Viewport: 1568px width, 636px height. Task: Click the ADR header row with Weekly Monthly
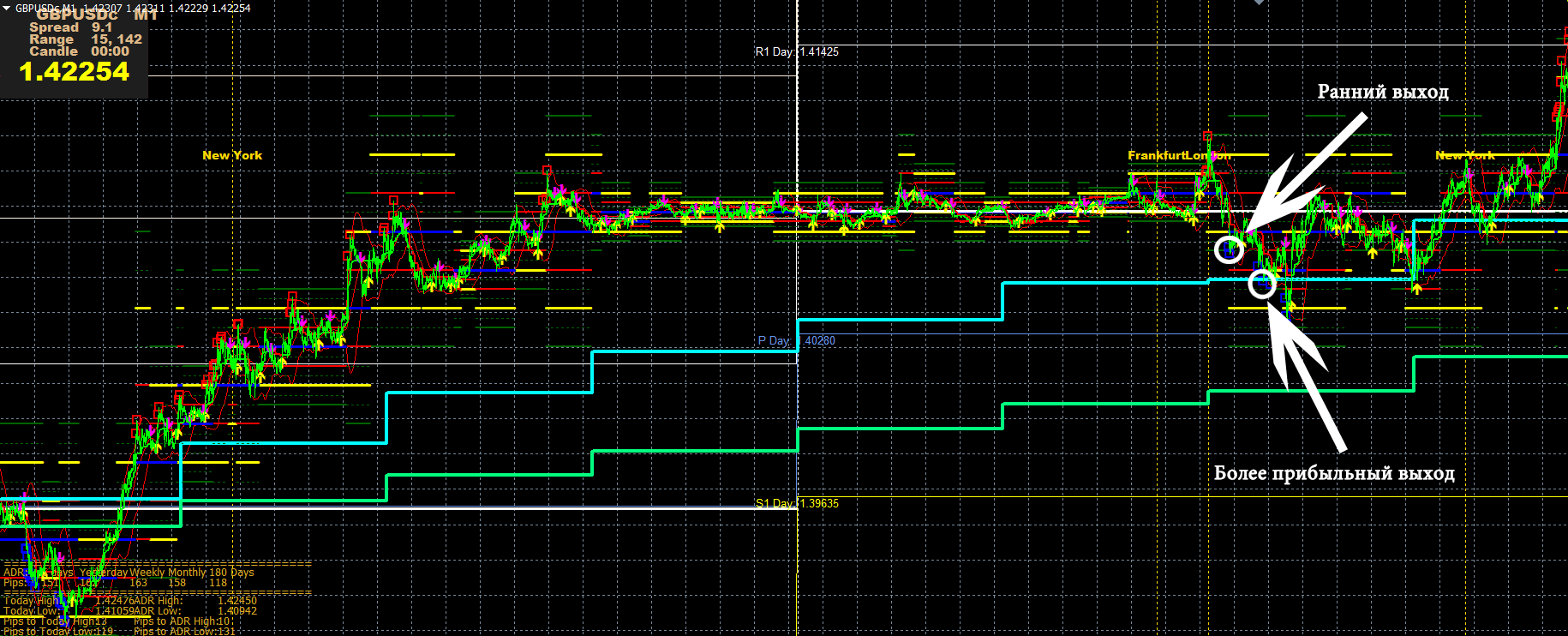[x=129, y=572]
